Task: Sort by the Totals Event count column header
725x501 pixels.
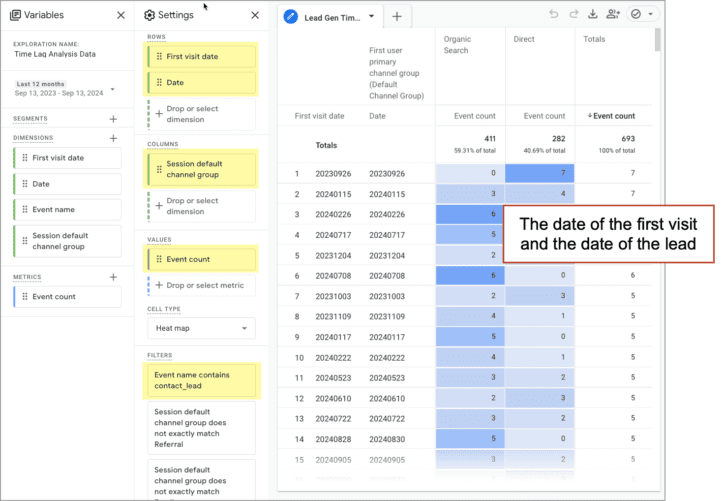Action: [x=610, y=116]
